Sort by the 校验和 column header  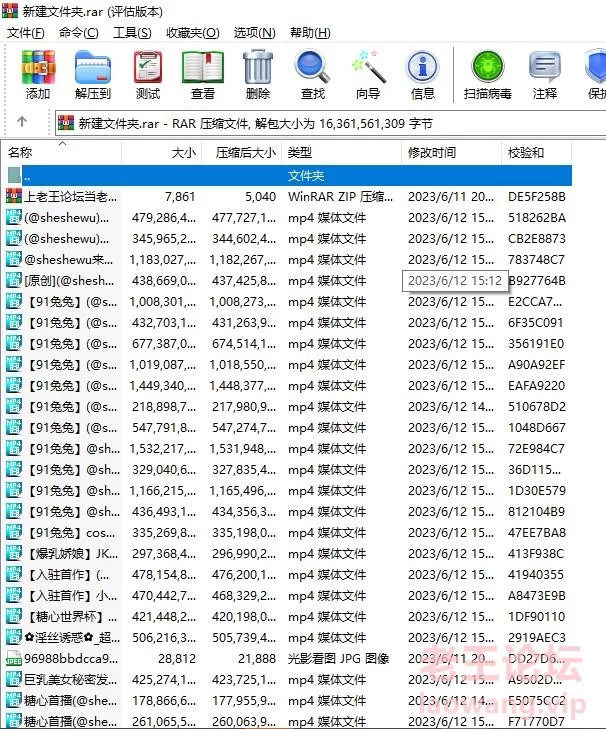[x=537, y=152]
